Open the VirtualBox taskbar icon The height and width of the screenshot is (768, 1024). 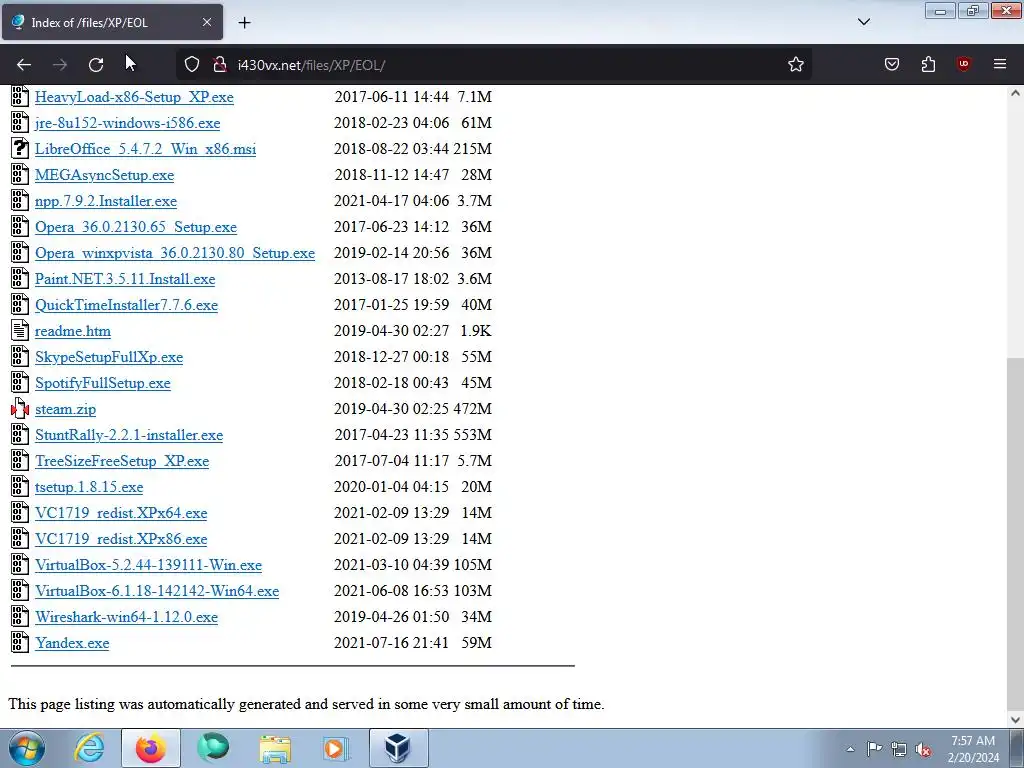(398, 748)
